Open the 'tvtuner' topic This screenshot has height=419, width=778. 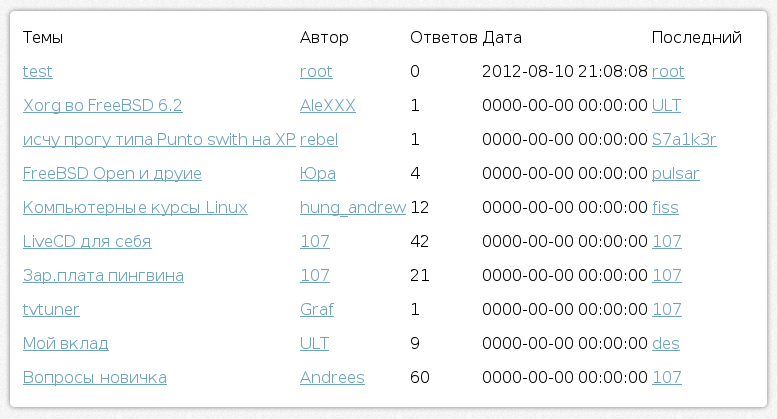(x=51, y=310)
